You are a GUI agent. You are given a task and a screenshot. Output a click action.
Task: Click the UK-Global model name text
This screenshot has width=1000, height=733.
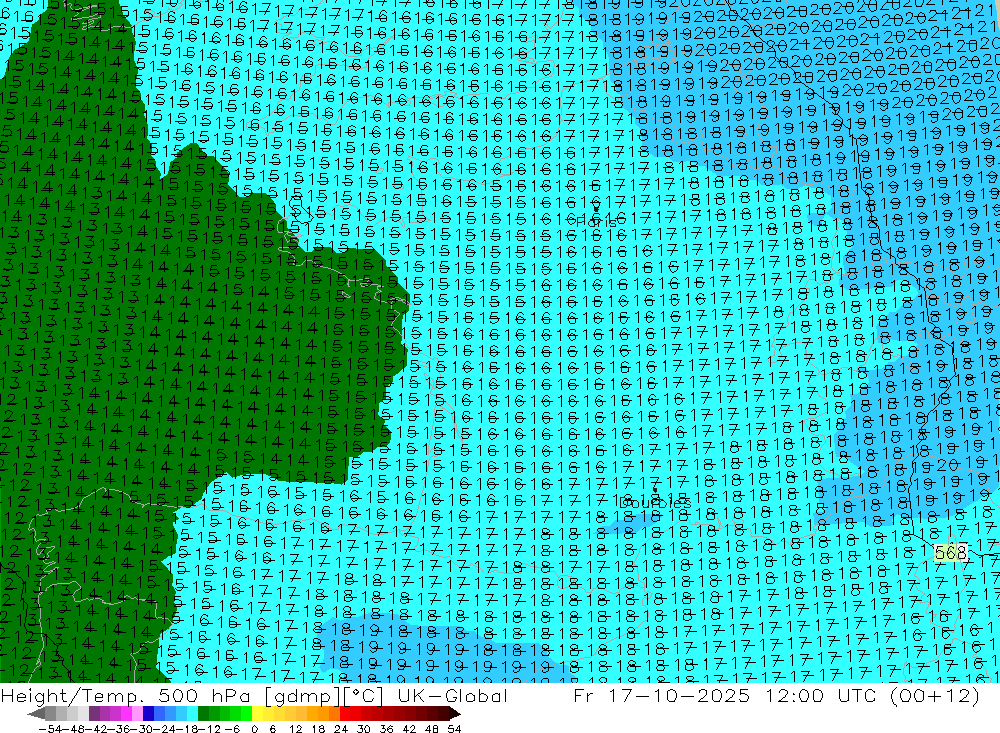[452, 696]
